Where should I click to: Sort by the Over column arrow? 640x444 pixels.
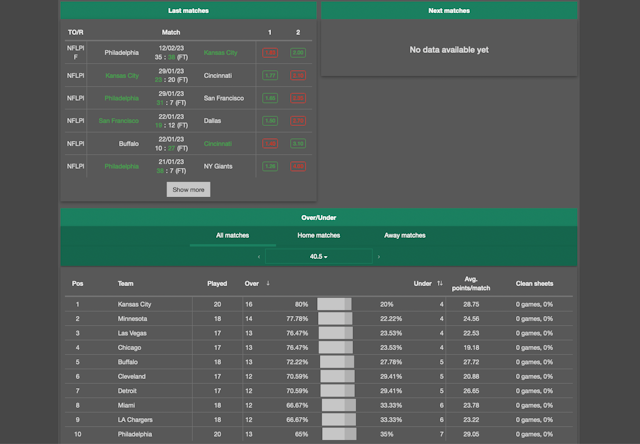pyautogui.click(x=267, y=283)
